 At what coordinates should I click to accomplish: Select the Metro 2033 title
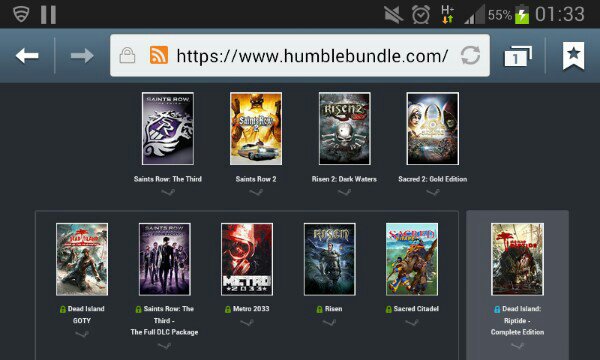(x=251, y=309)
